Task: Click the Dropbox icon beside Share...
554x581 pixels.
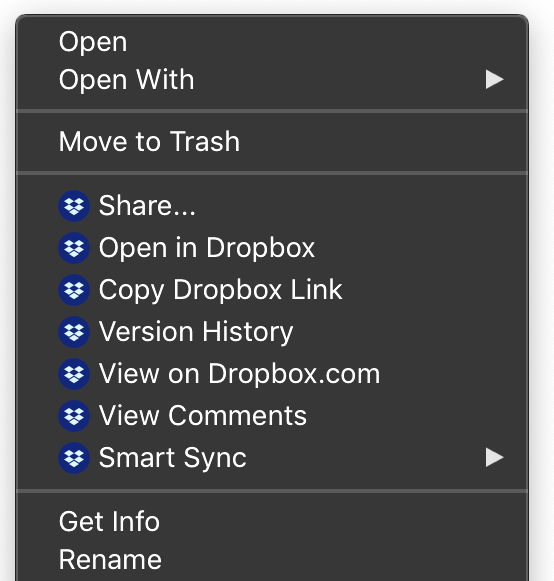Action: (x=74, y=206)
